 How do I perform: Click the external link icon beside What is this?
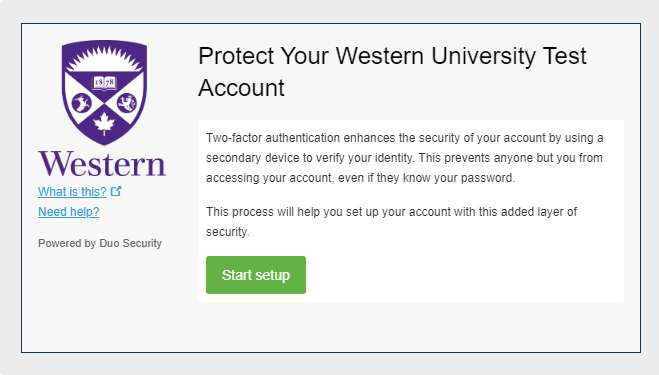click(x=116, y=191)
